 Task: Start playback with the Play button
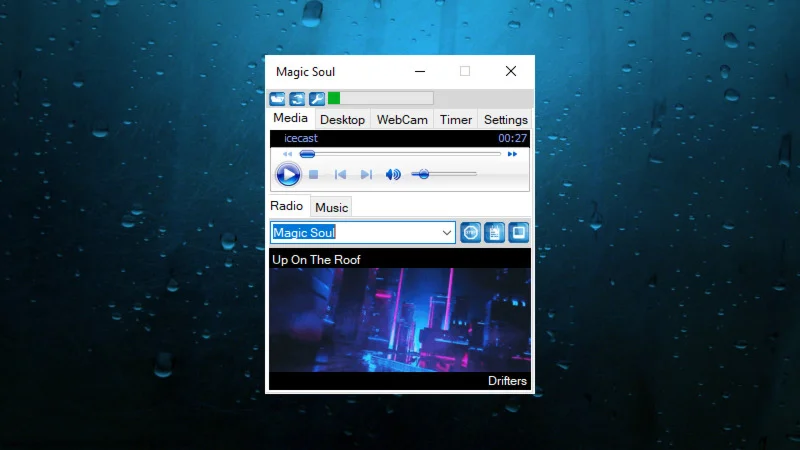pos(288,174)
